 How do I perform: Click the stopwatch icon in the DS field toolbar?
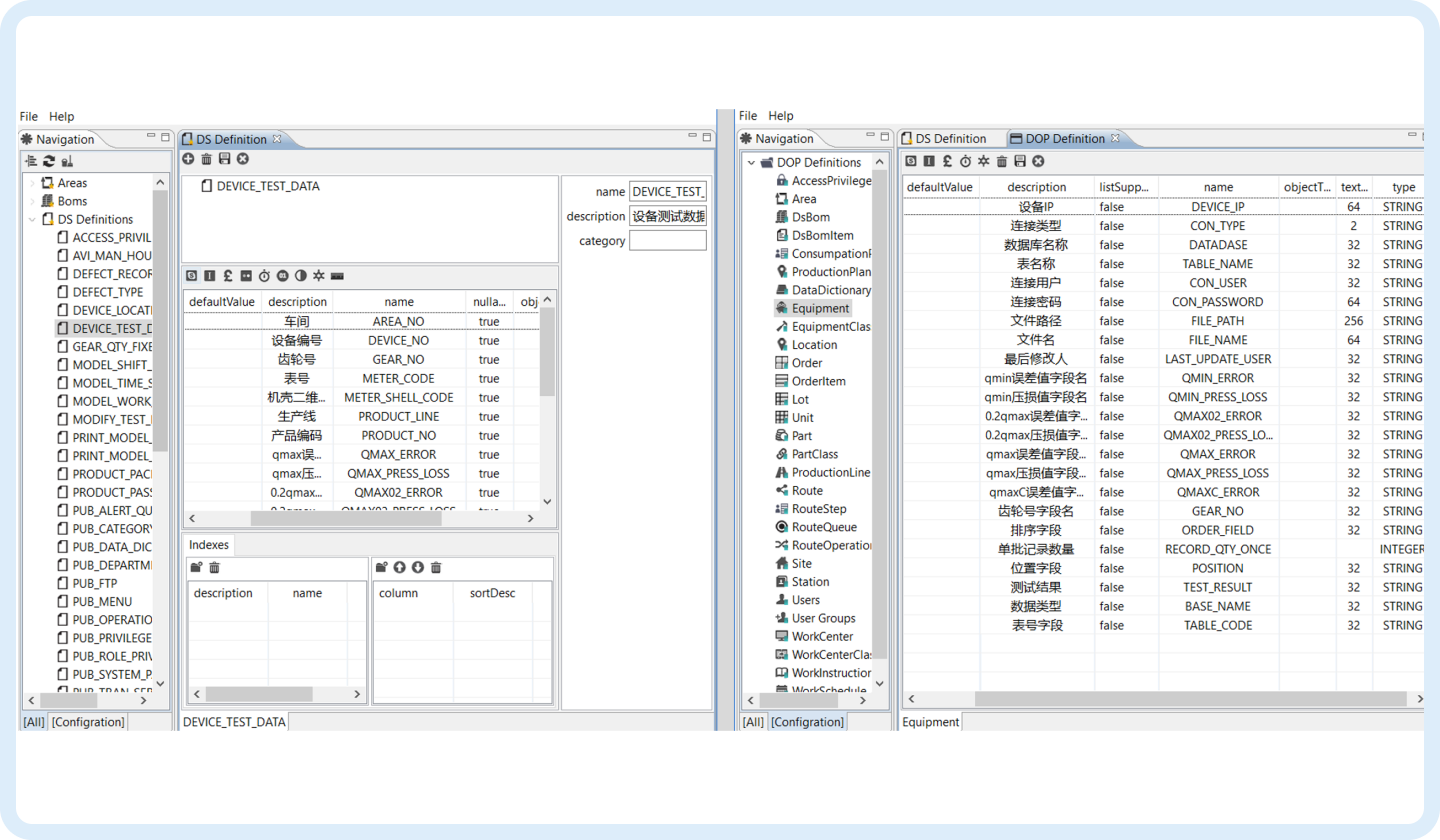tap(264, 275)
